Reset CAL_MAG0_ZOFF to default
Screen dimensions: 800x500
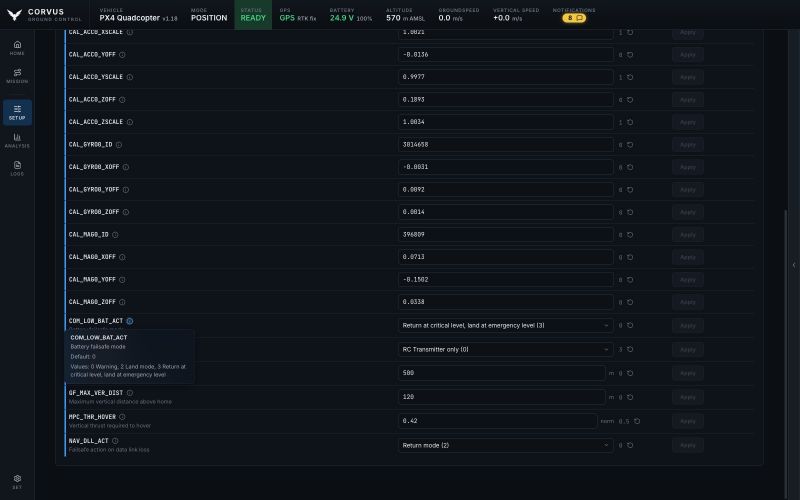click(x=630, y=302)
